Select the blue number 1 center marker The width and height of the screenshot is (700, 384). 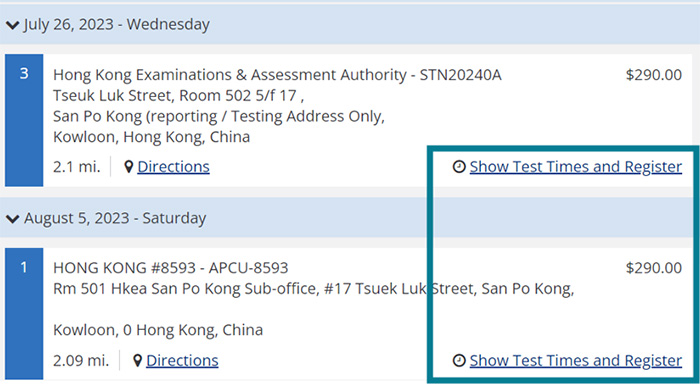click(24, 313)
